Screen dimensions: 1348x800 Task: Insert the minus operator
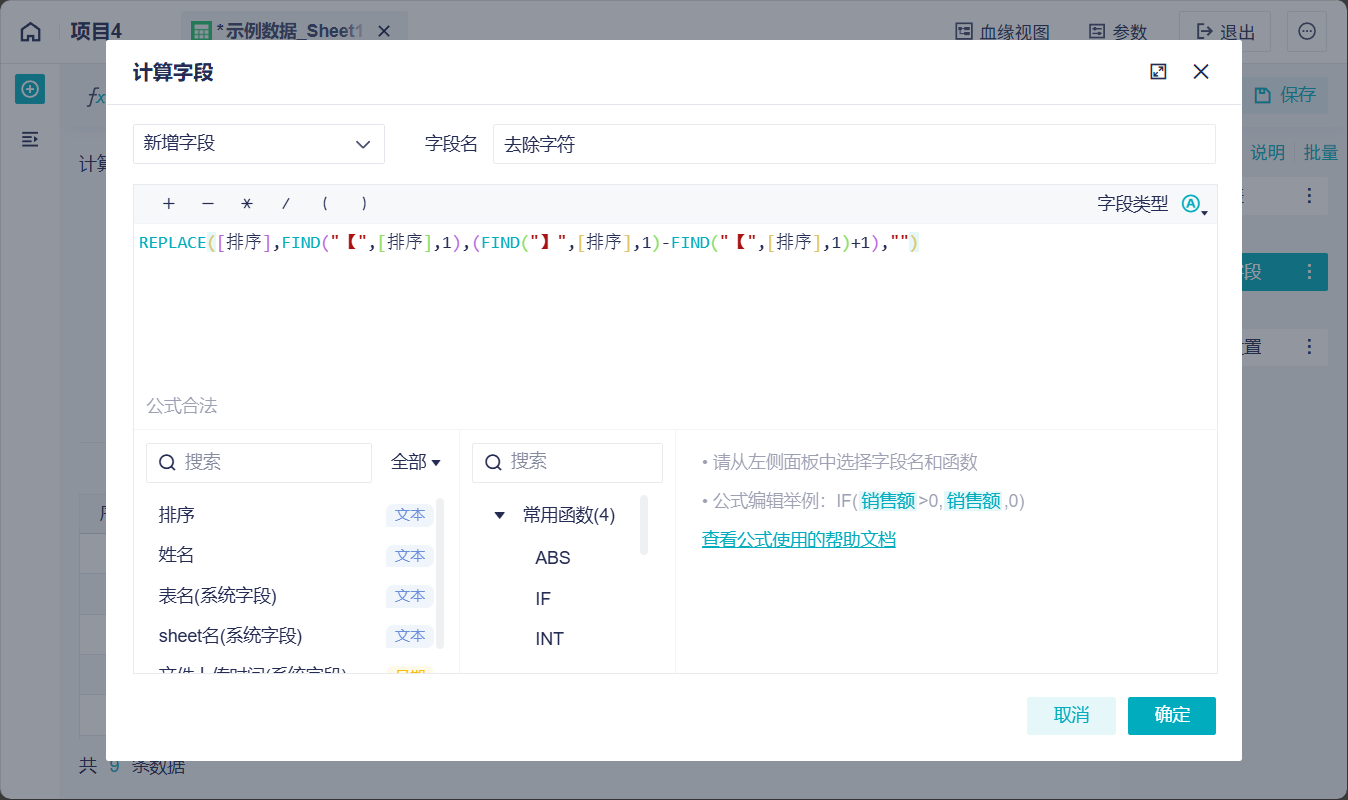[x=208, y=204]
